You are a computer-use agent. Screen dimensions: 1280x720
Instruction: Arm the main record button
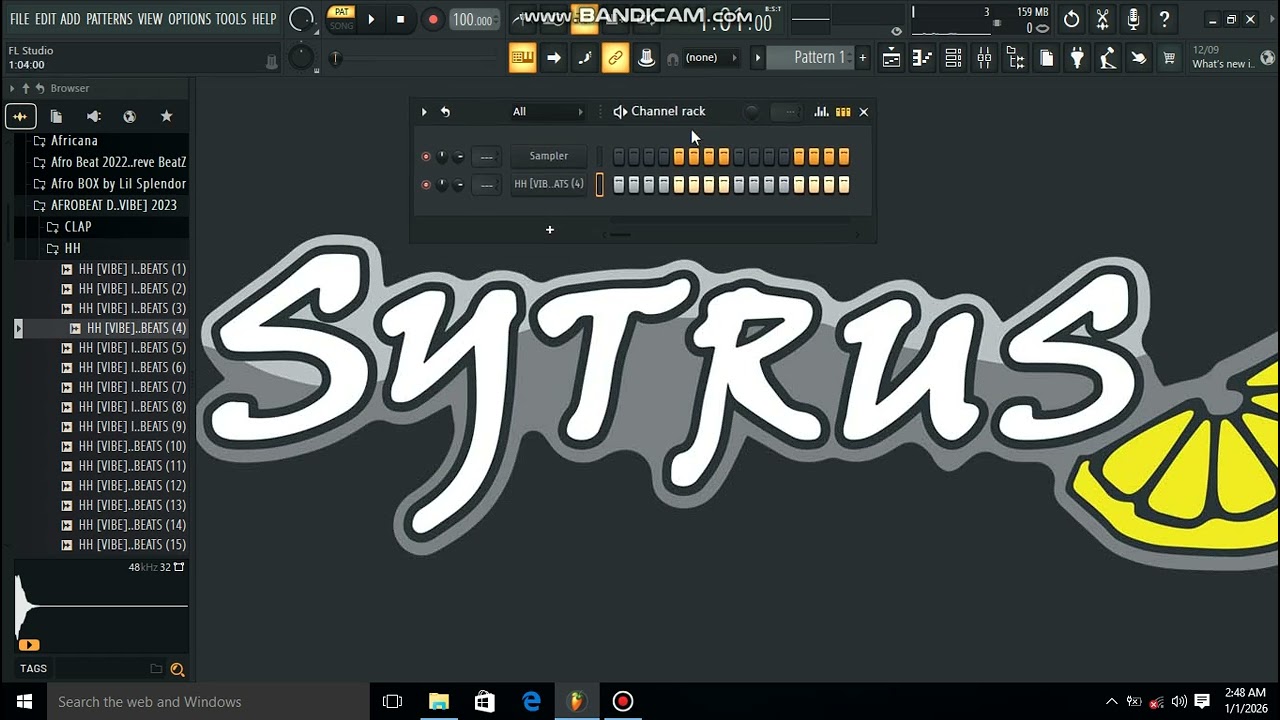click(x=432, y=19)
